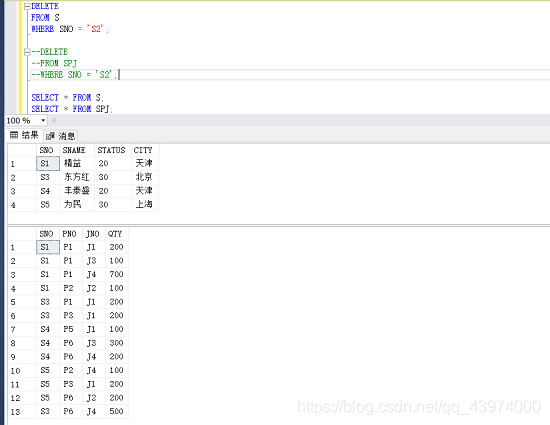This screenshot has height=425, width=550.
Task: Click CITY column header
Action: (x=145, y=150)
